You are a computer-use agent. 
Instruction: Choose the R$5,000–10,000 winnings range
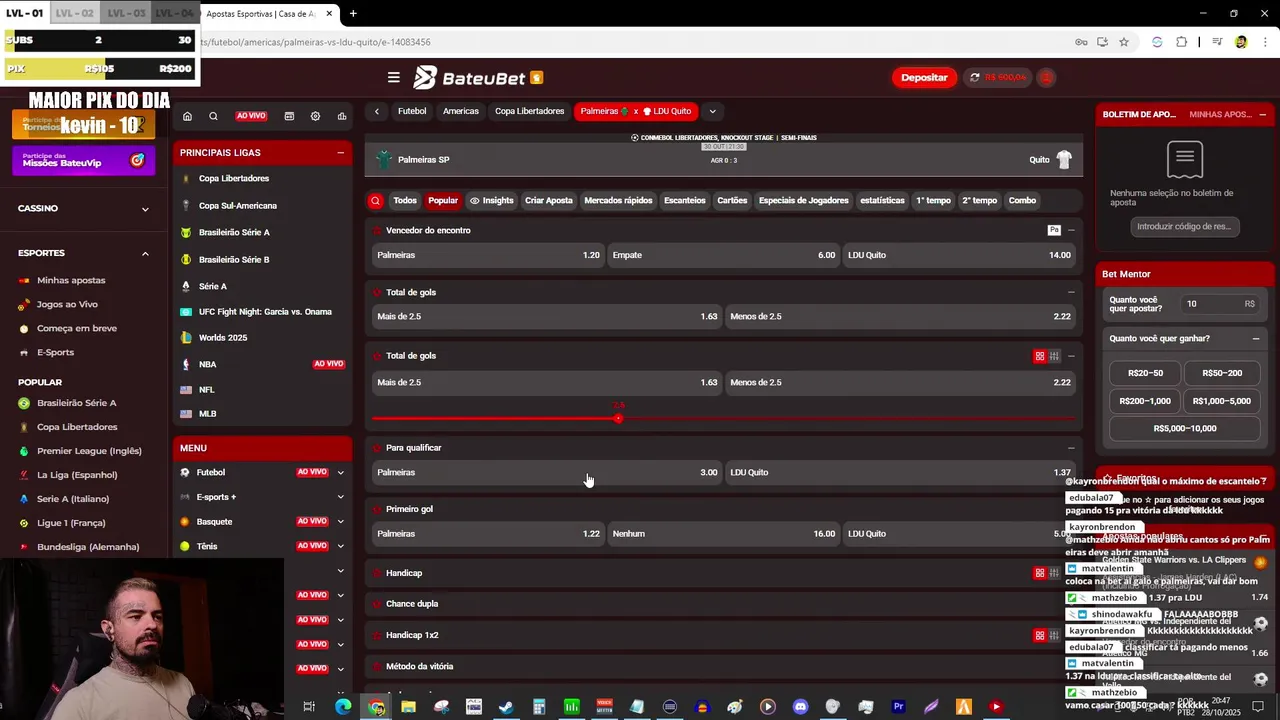[1185, 428]
